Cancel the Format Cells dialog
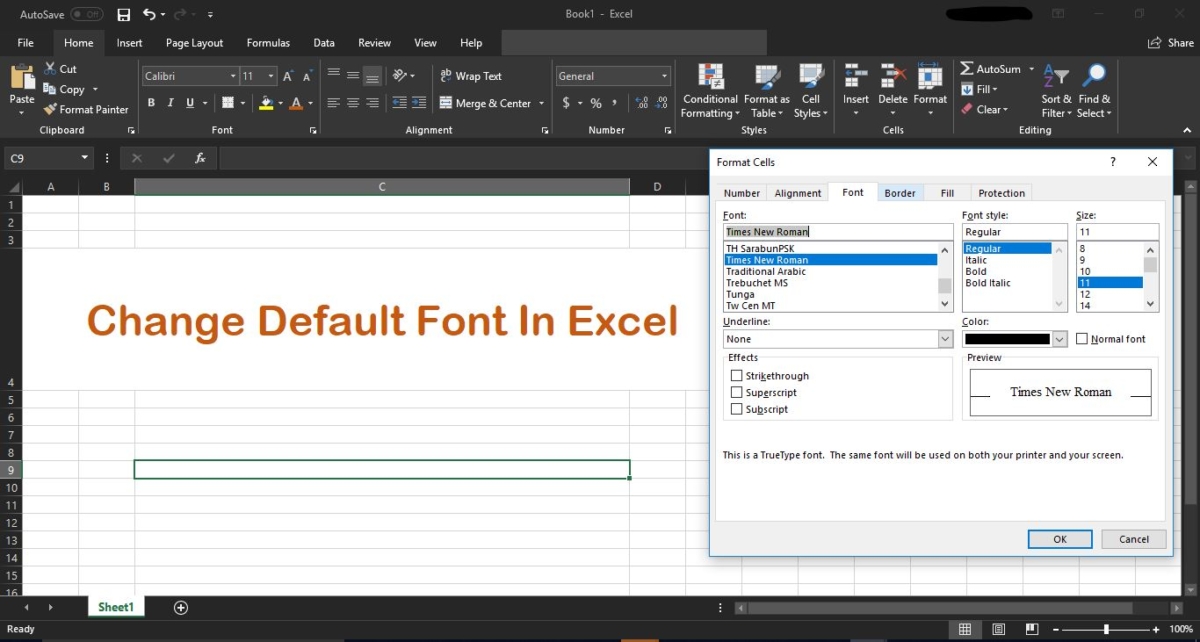The height and width of the screenshot is (642, 1200). (x=1133, y=538)
